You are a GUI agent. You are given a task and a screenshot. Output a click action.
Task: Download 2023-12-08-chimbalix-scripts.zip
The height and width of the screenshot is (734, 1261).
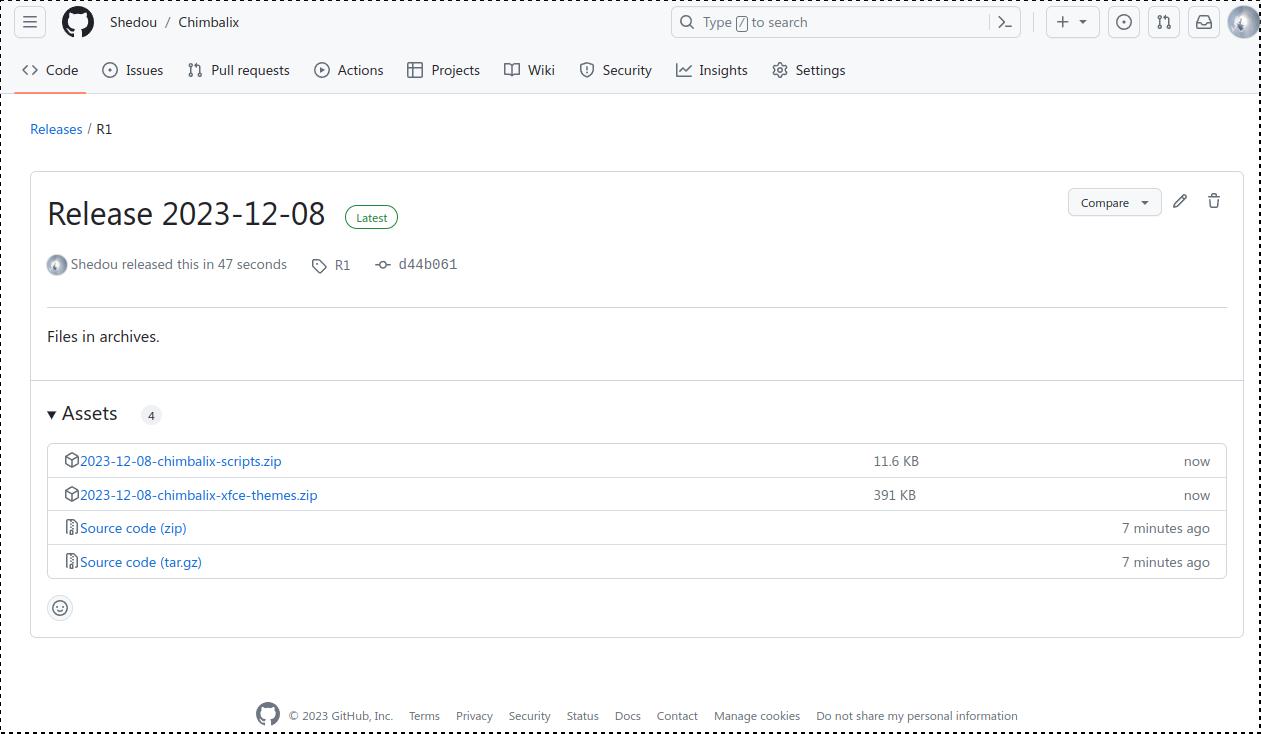(180, 461)
